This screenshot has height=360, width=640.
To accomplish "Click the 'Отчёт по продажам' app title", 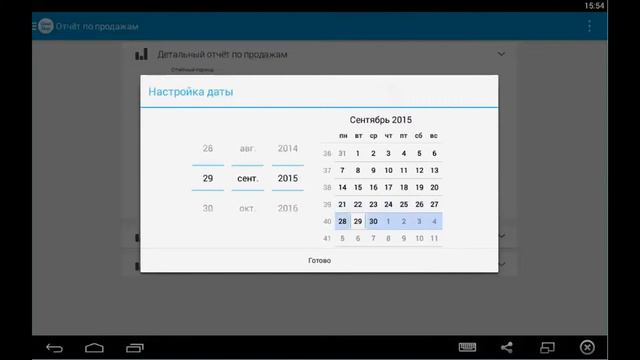I will [97, 27].
